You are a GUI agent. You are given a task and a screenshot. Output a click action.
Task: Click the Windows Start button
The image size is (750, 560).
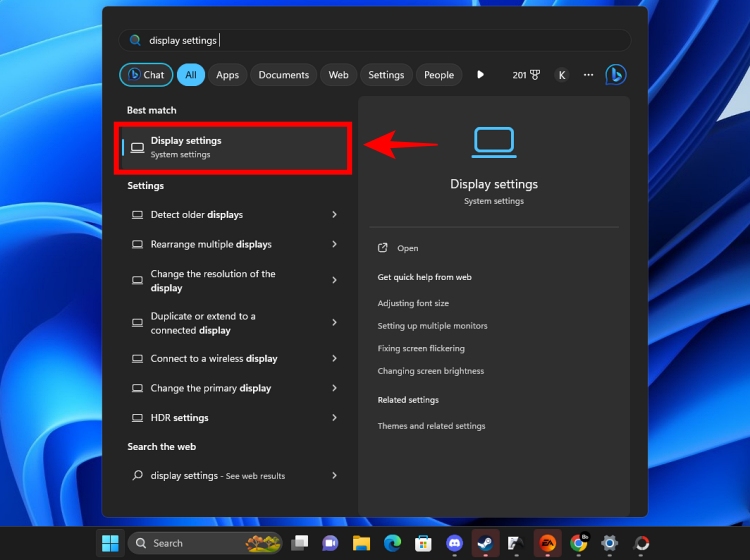pos(110,543)
